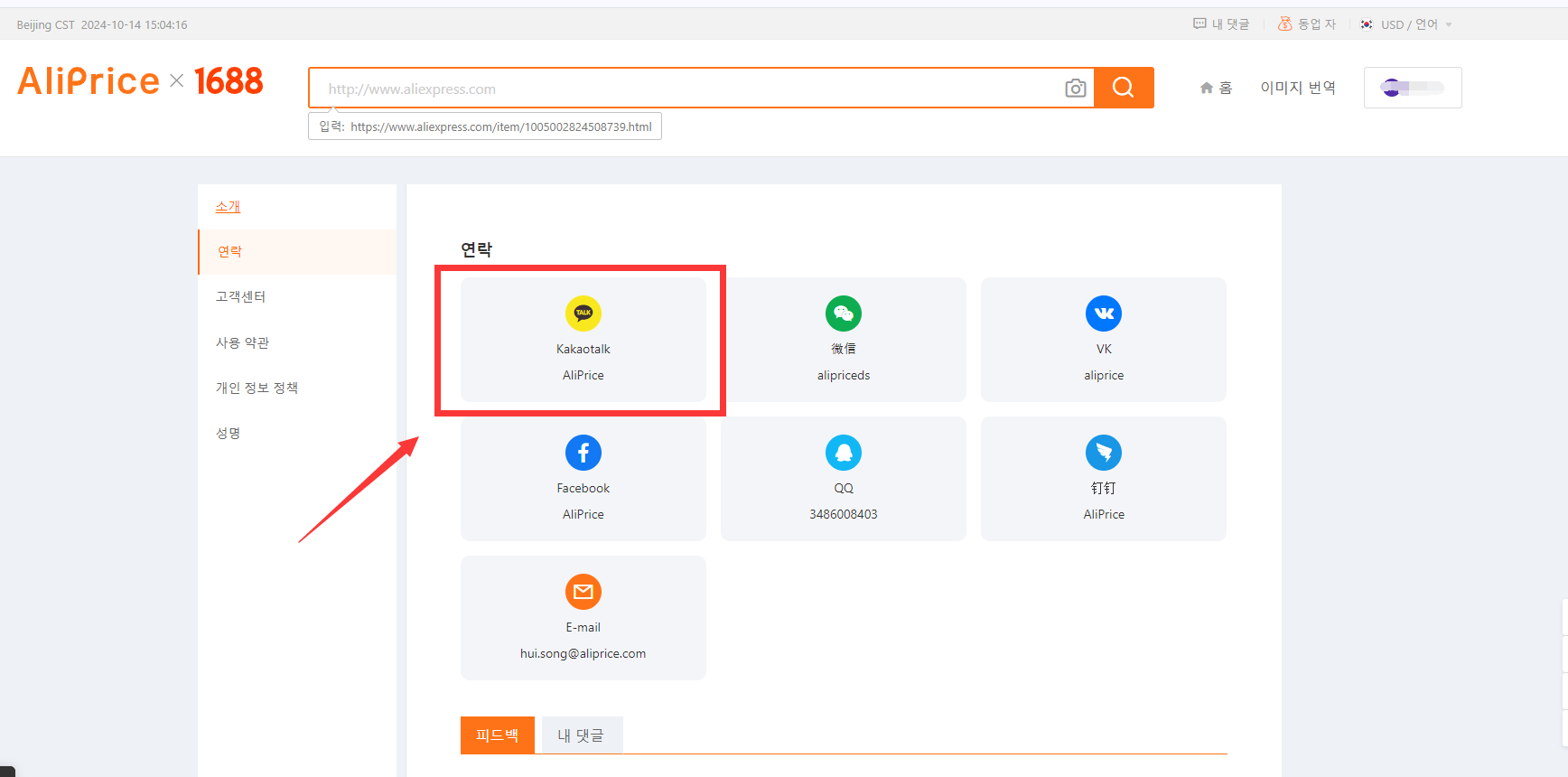Image resolution: width=1568 pixels, height=777 pixels.
Task: Click the E-mail label text
Action: coord(583,627)
